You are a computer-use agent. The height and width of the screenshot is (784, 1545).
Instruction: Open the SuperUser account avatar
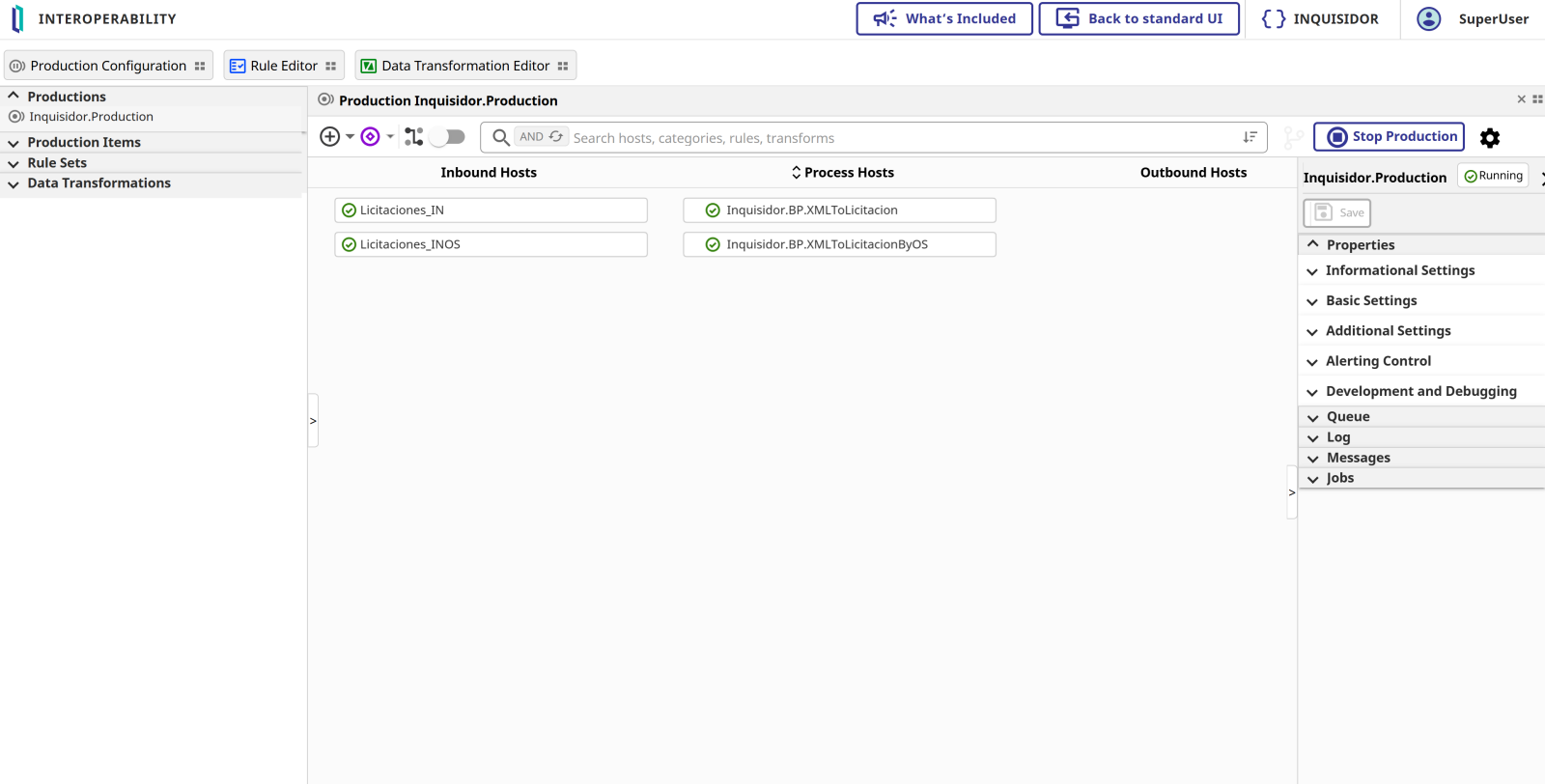(1428, 19)
